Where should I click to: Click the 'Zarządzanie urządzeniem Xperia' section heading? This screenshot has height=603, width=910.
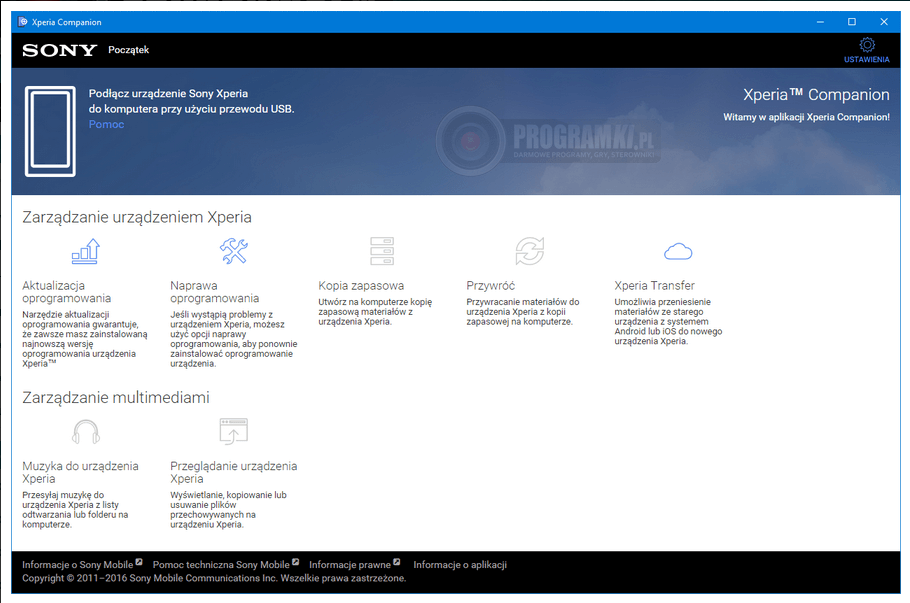(x=137, y=217)
